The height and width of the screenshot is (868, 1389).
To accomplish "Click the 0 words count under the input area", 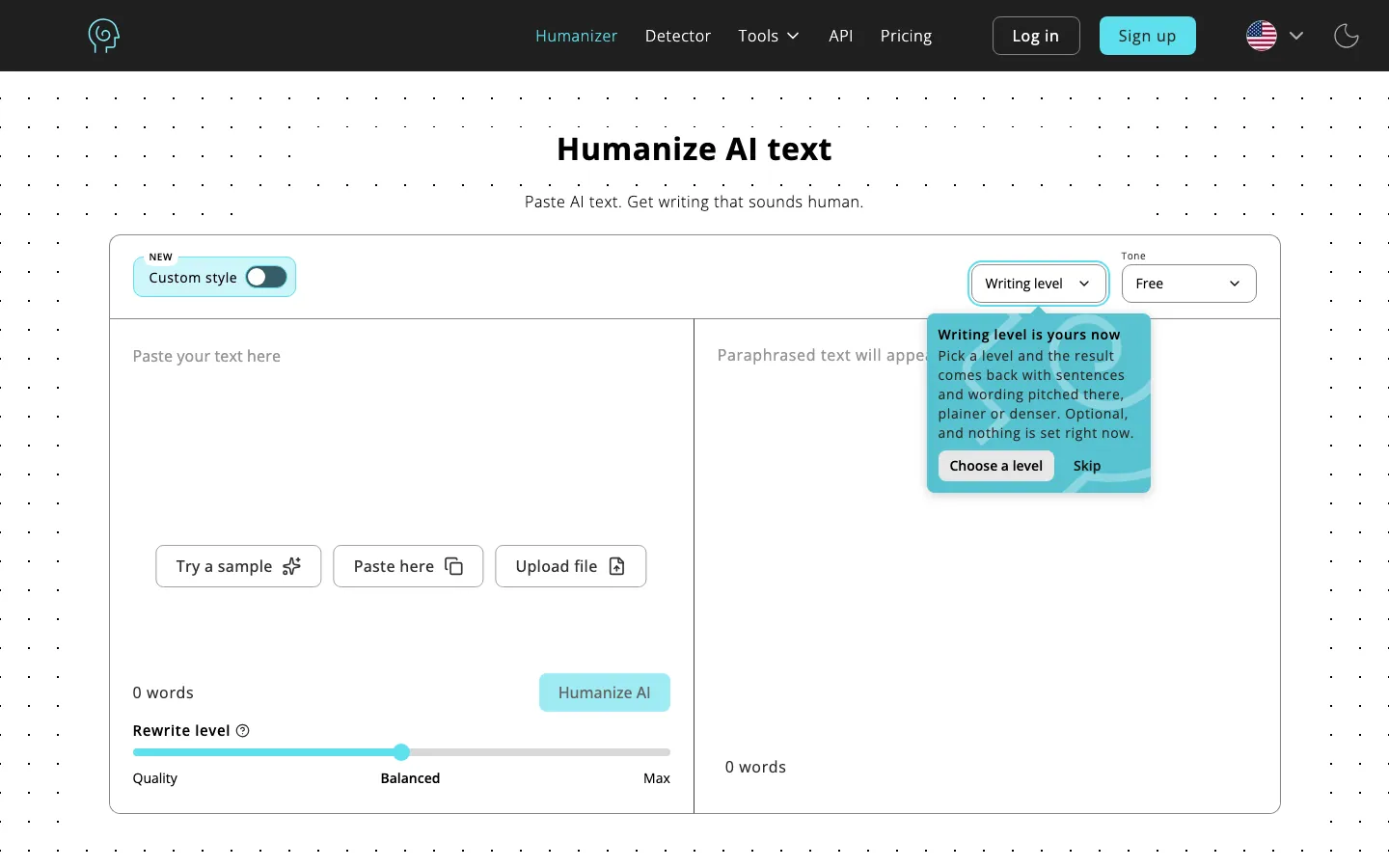I will (x=163, y=692).
